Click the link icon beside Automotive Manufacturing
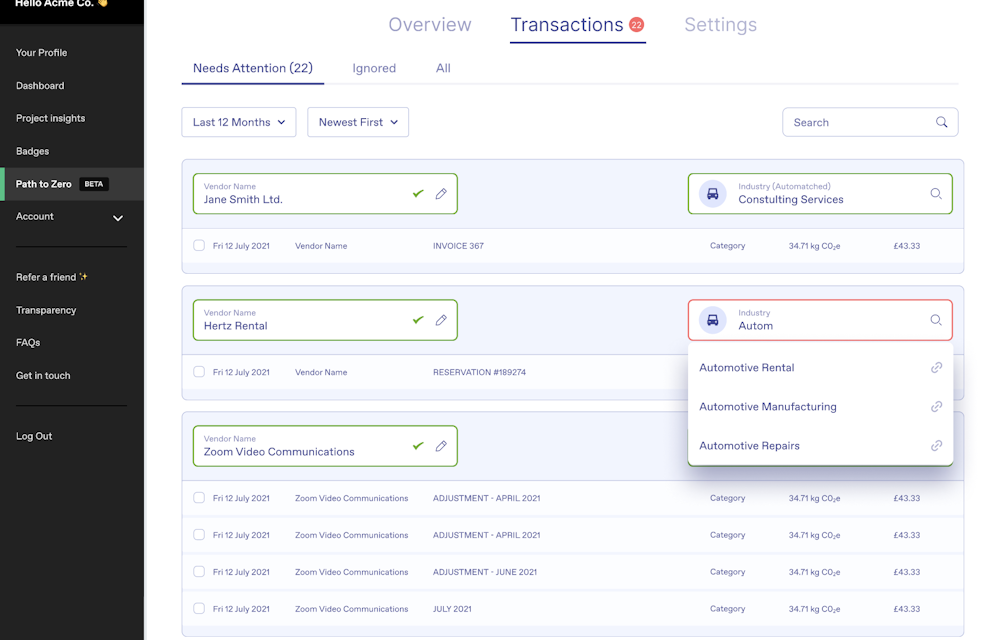 point(936,407)
